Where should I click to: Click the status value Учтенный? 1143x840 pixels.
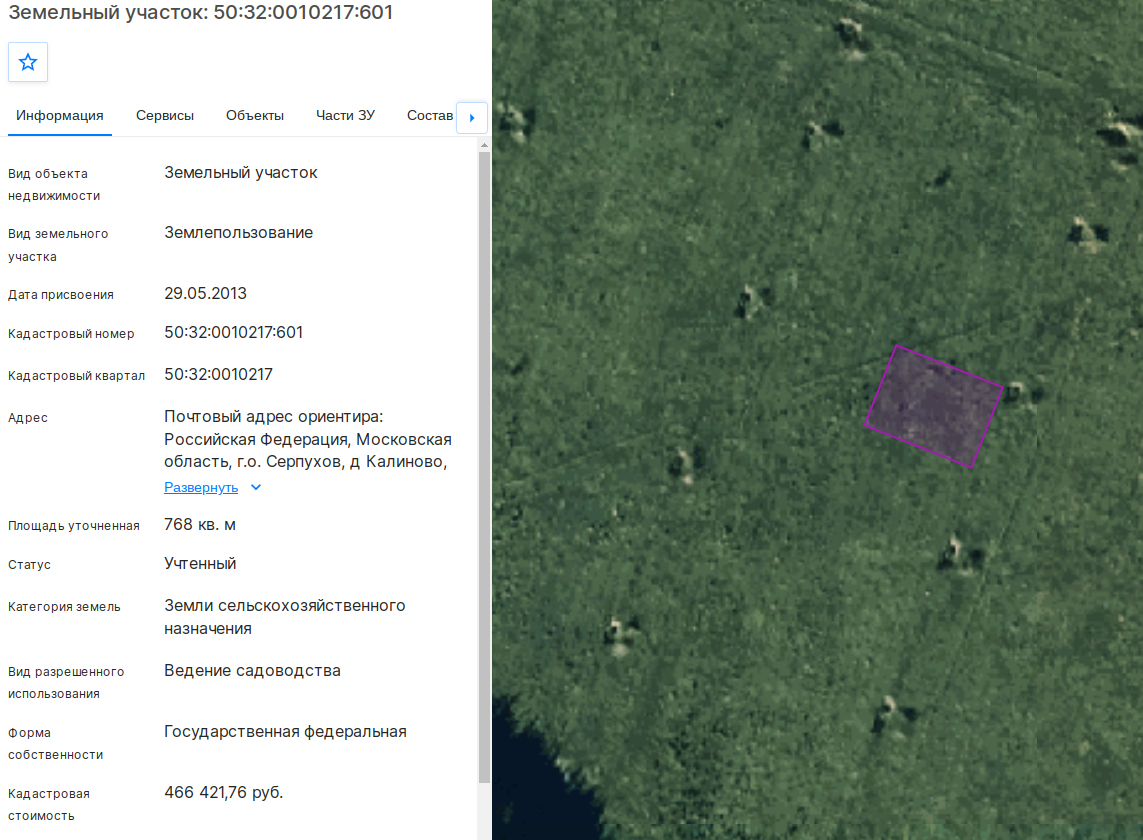[x=200, y=564]
